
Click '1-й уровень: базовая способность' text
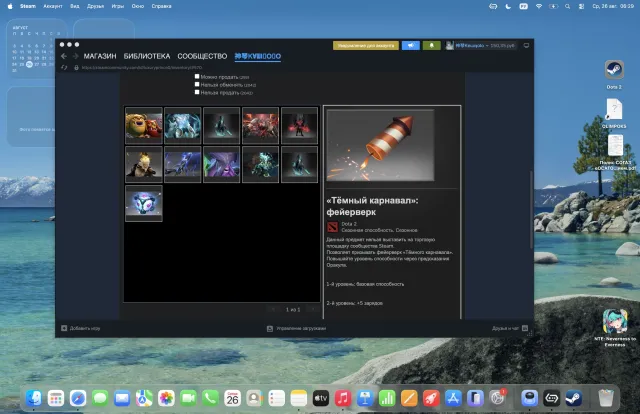pos(365,284)
